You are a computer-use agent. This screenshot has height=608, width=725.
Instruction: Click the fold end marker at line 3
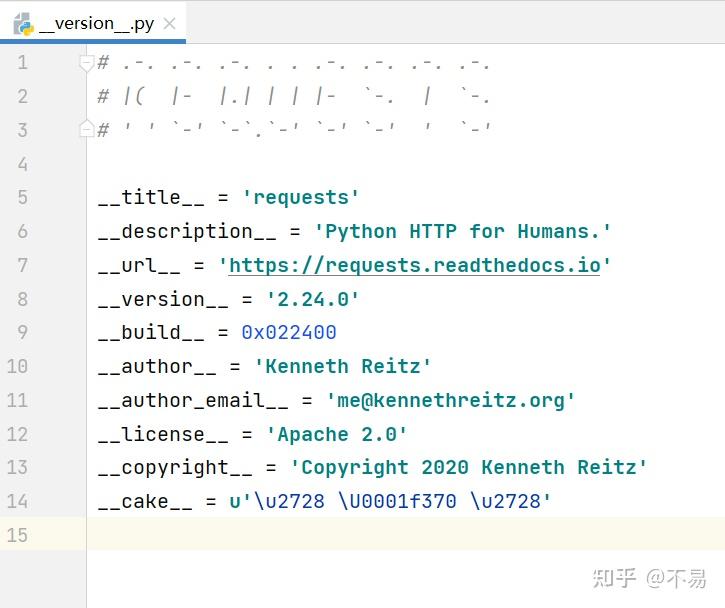(86, 129)
